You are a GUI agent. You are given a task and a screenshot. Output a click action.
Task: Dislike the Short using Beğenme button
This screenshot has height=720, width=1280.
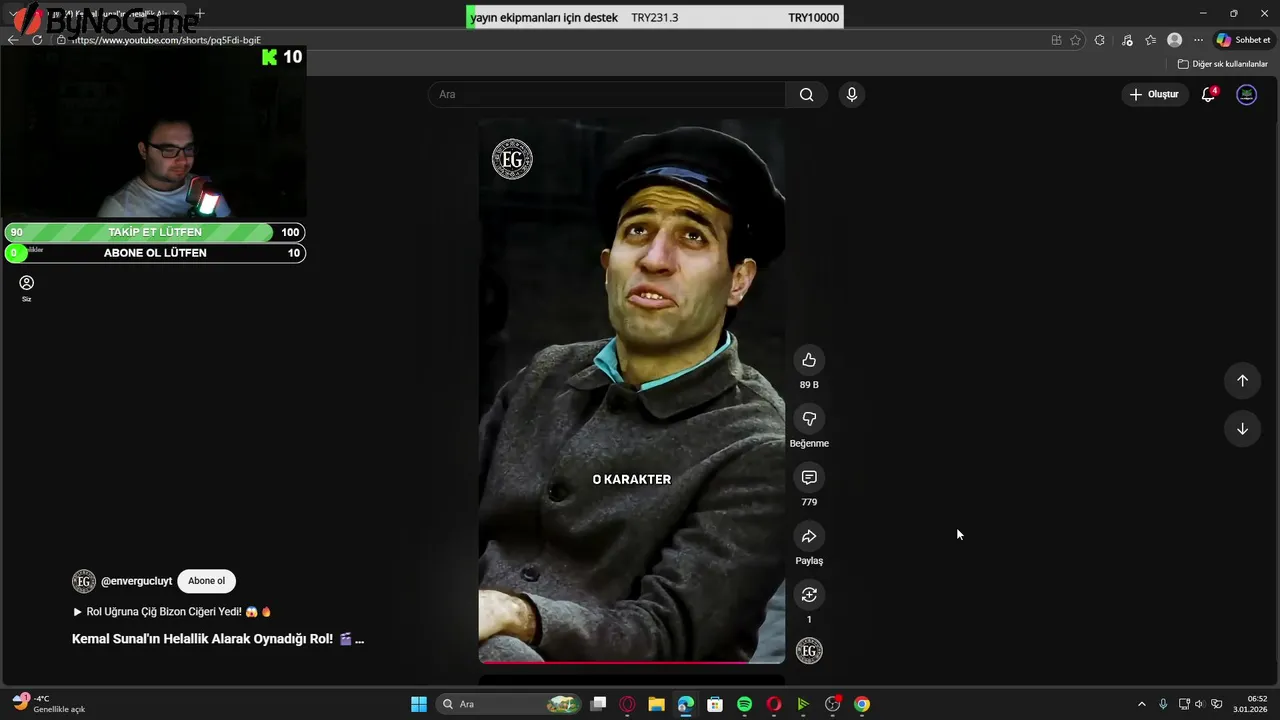809,419
